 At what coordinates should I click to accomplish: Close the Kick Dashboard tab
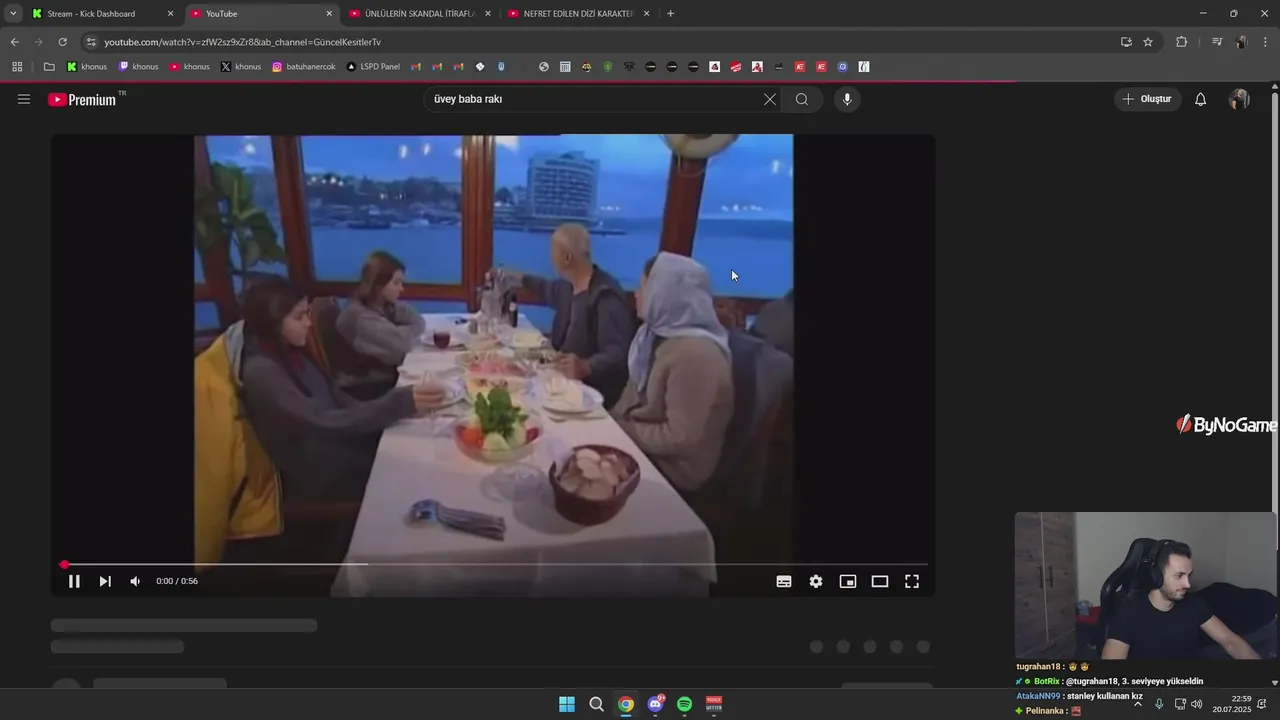pos(170,14)
